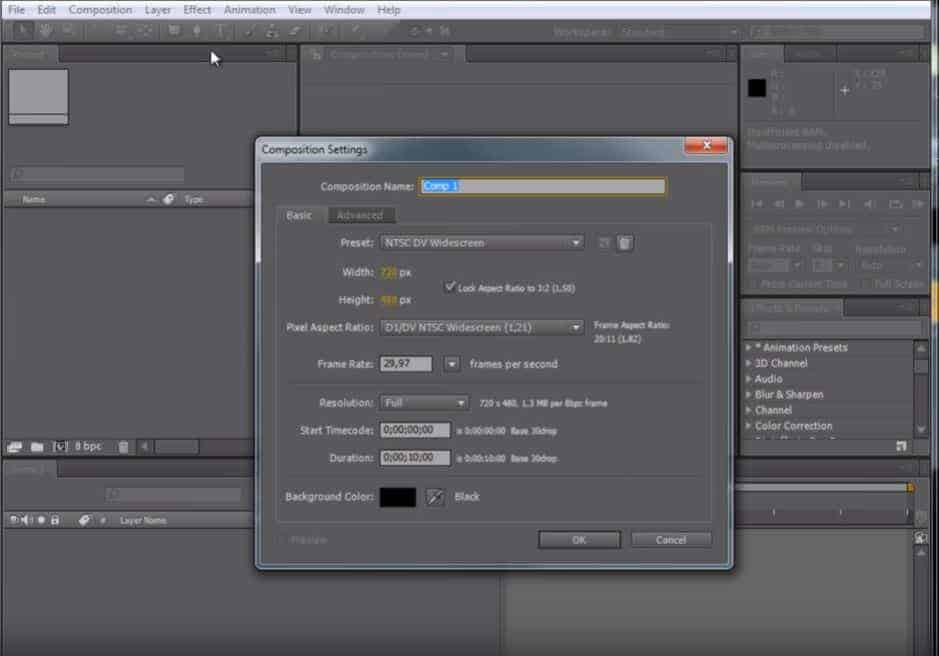
Task: Click the Composition Name field
Action: click(x=543, y=186)
